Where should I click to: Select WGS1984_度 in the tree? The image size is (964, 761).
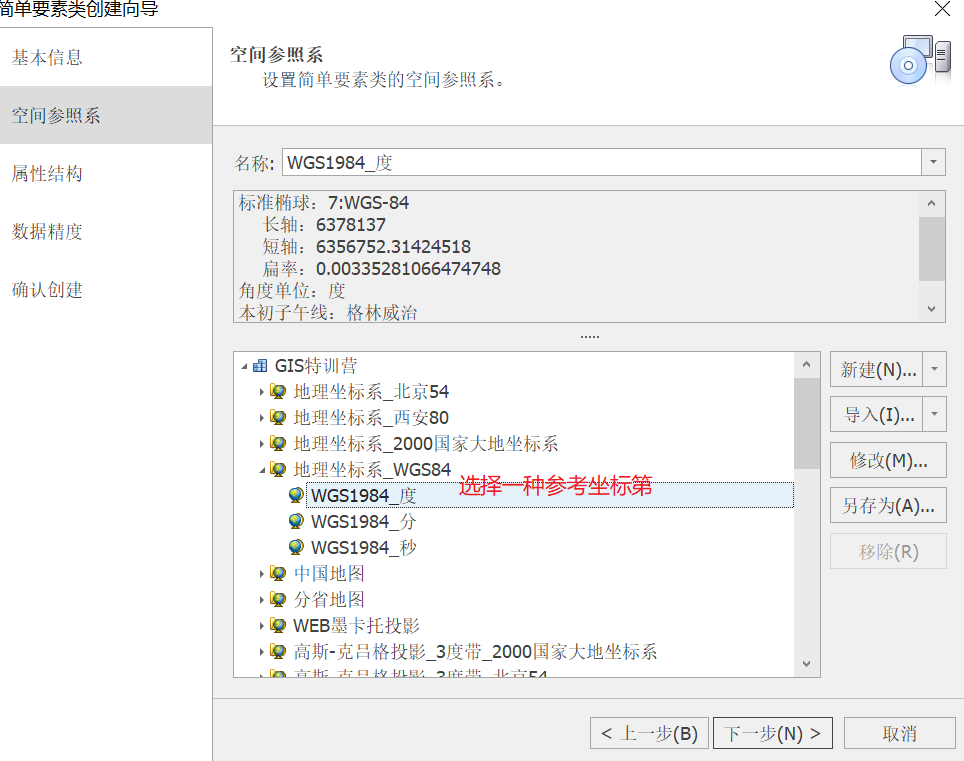[550, 495]
